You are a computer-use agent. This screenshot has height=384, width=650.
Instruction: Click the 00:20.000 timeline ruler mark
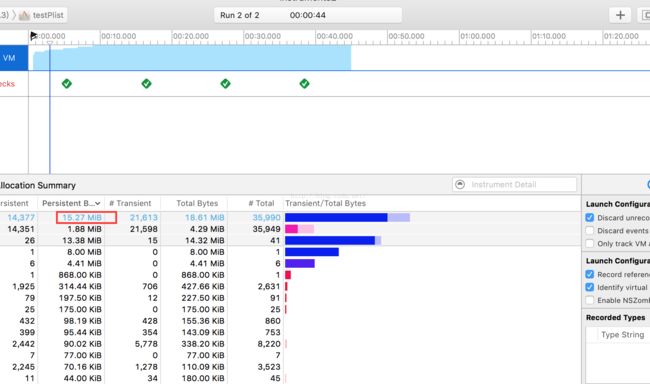[190, 36]
